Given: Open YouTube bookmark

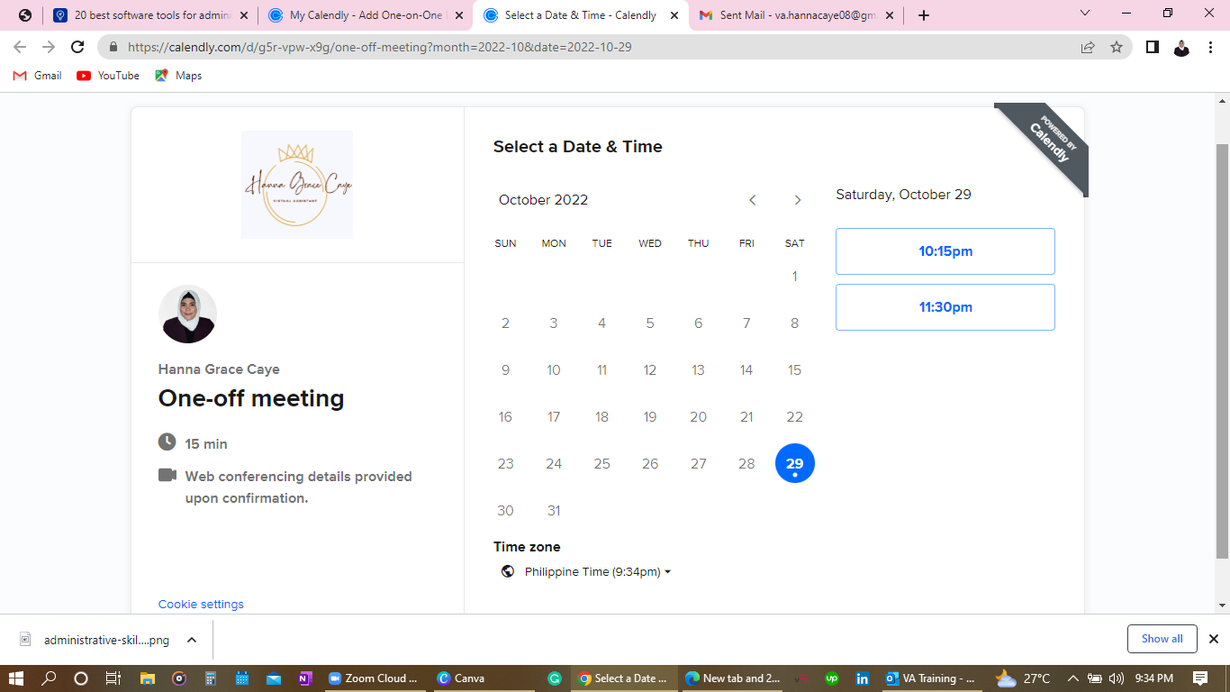Looking at the screenshot, I should coord(108,76).
